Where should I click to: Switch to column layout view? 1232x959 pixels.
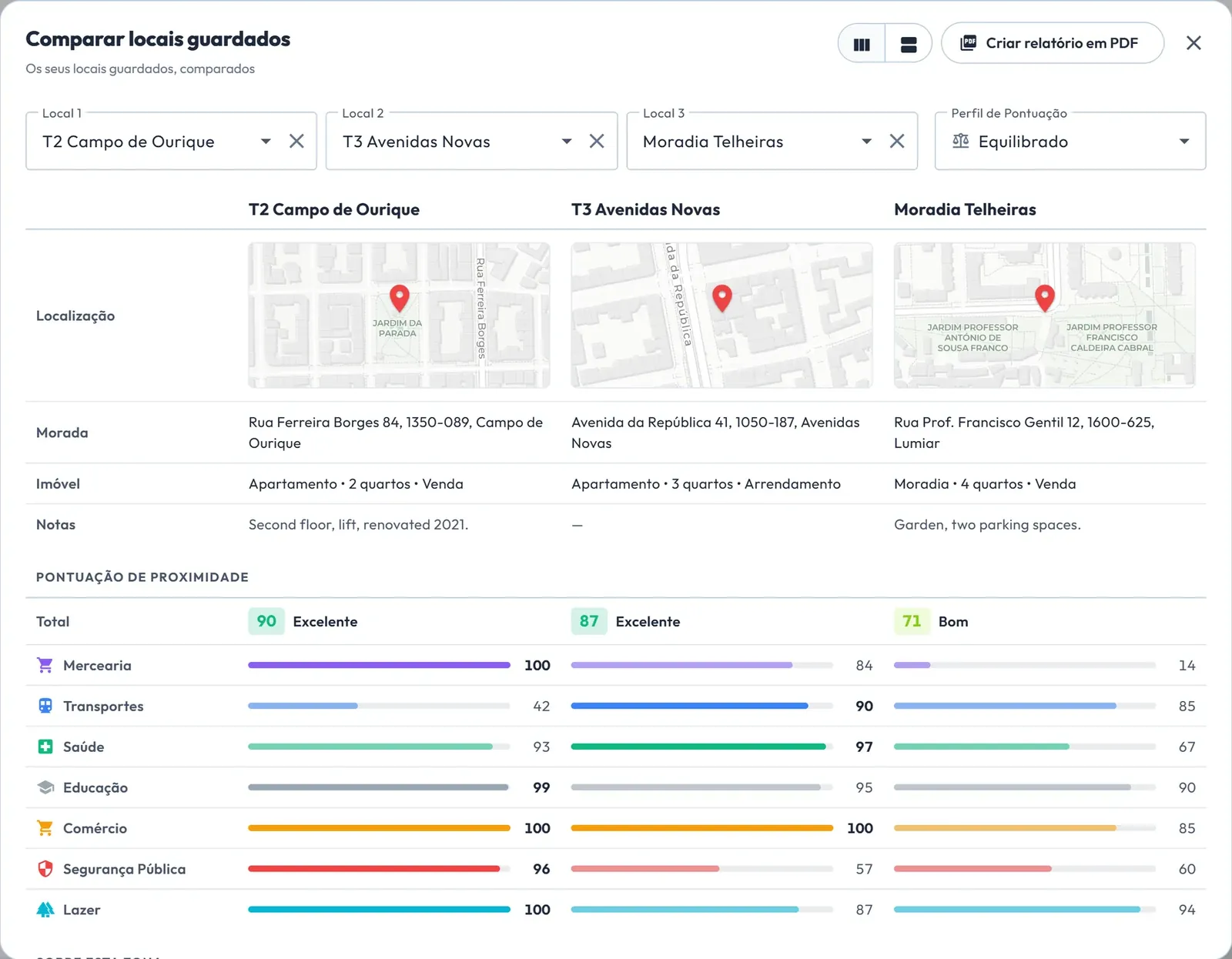click(862, 44)
